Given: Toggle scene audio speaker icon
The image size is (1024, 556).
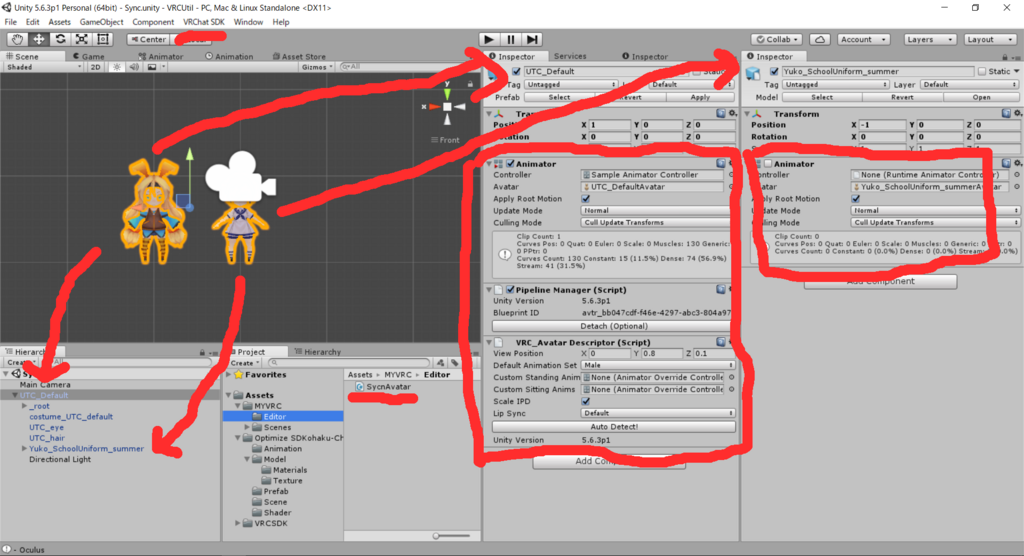Looking at the screenshot, I should [133, 67].
